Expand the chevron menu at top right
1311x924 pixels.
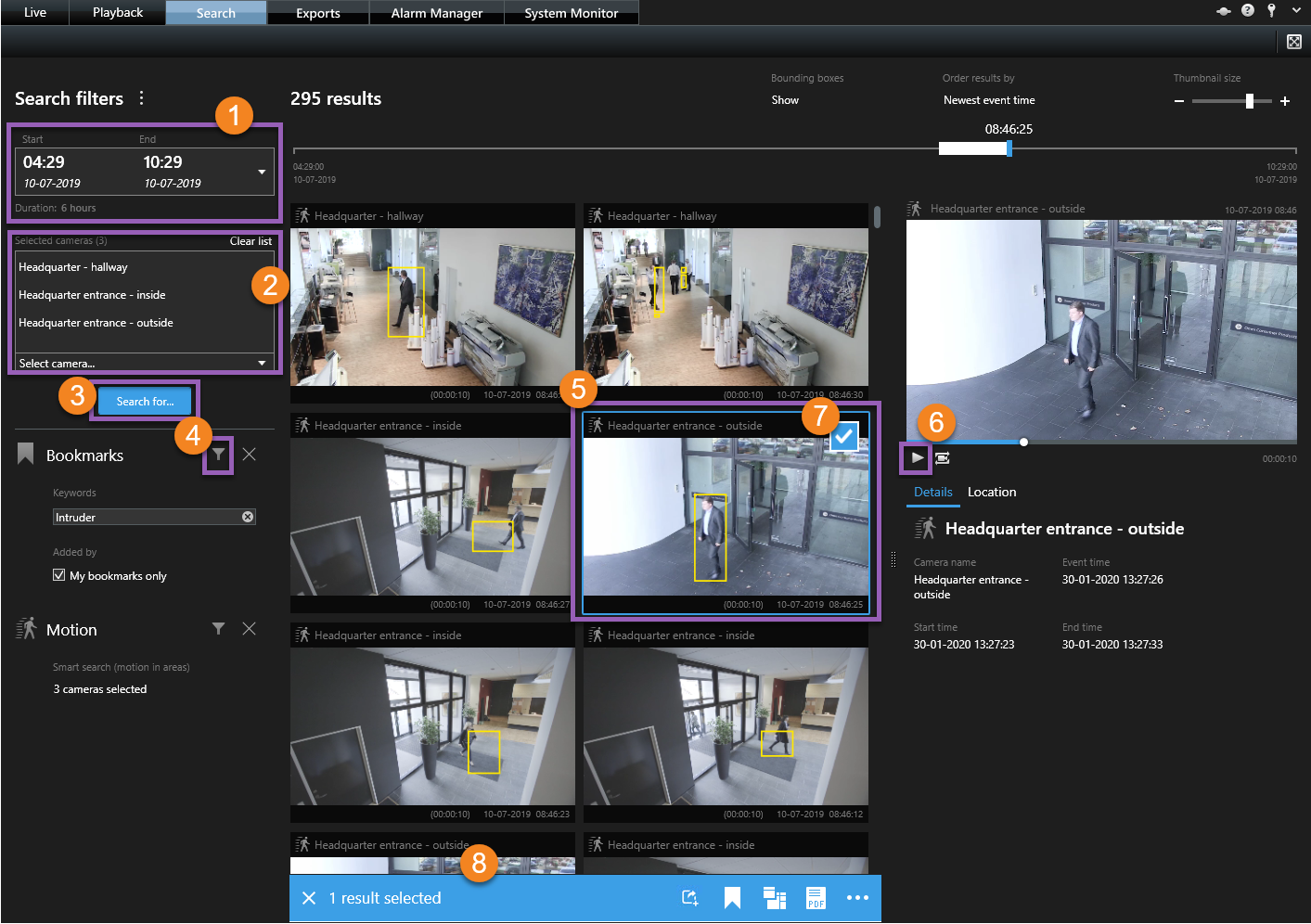coord(1296,11)
